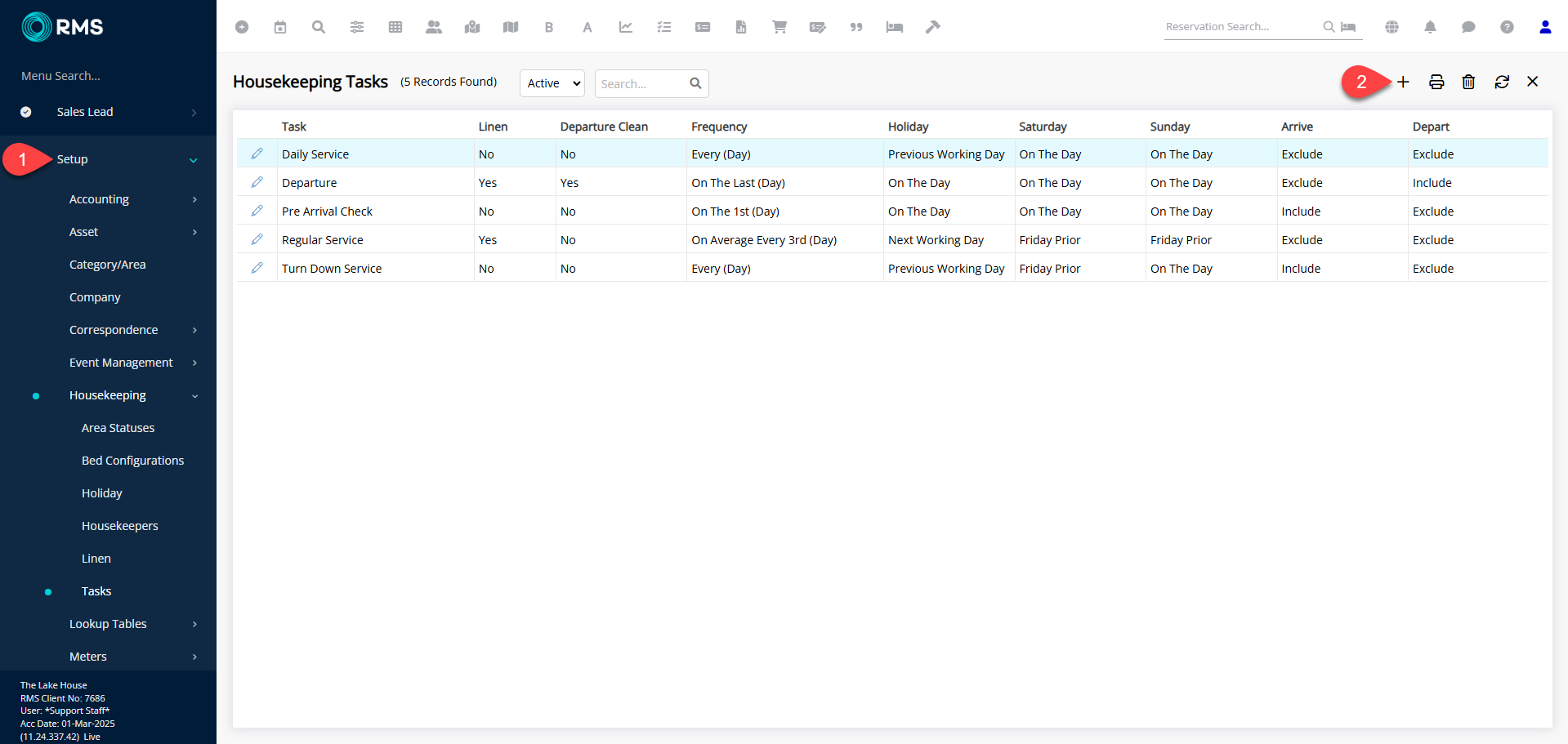Collapse the Housekeeping submenu
This screenshot has width=1568, height=744.
click(194, 396)
